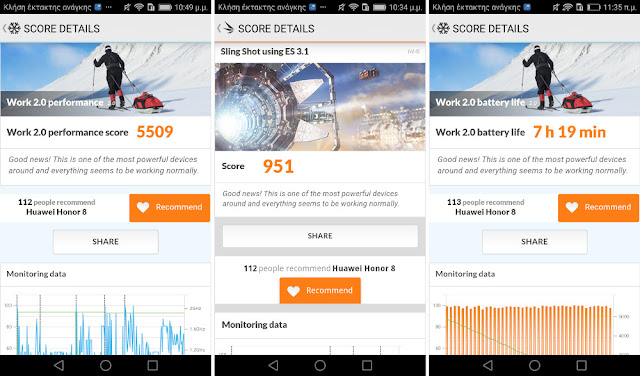Open the Work 2.0 performance banner image

point(106,80)
